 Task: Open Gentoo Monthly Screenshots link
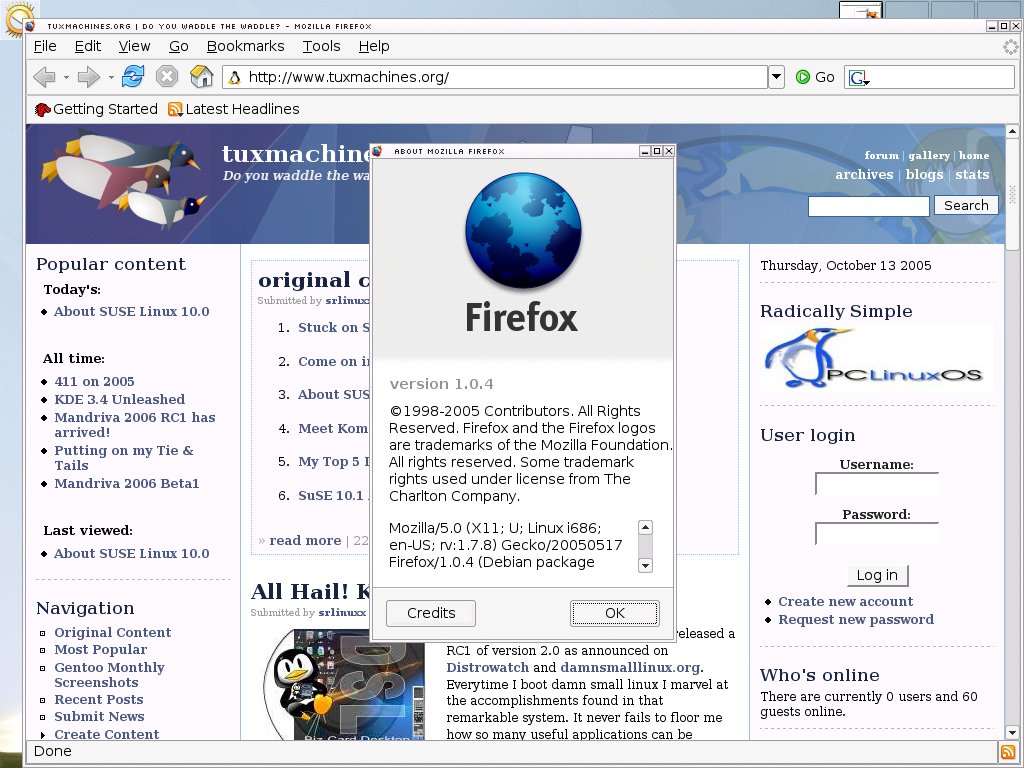[x=109, y=675]
